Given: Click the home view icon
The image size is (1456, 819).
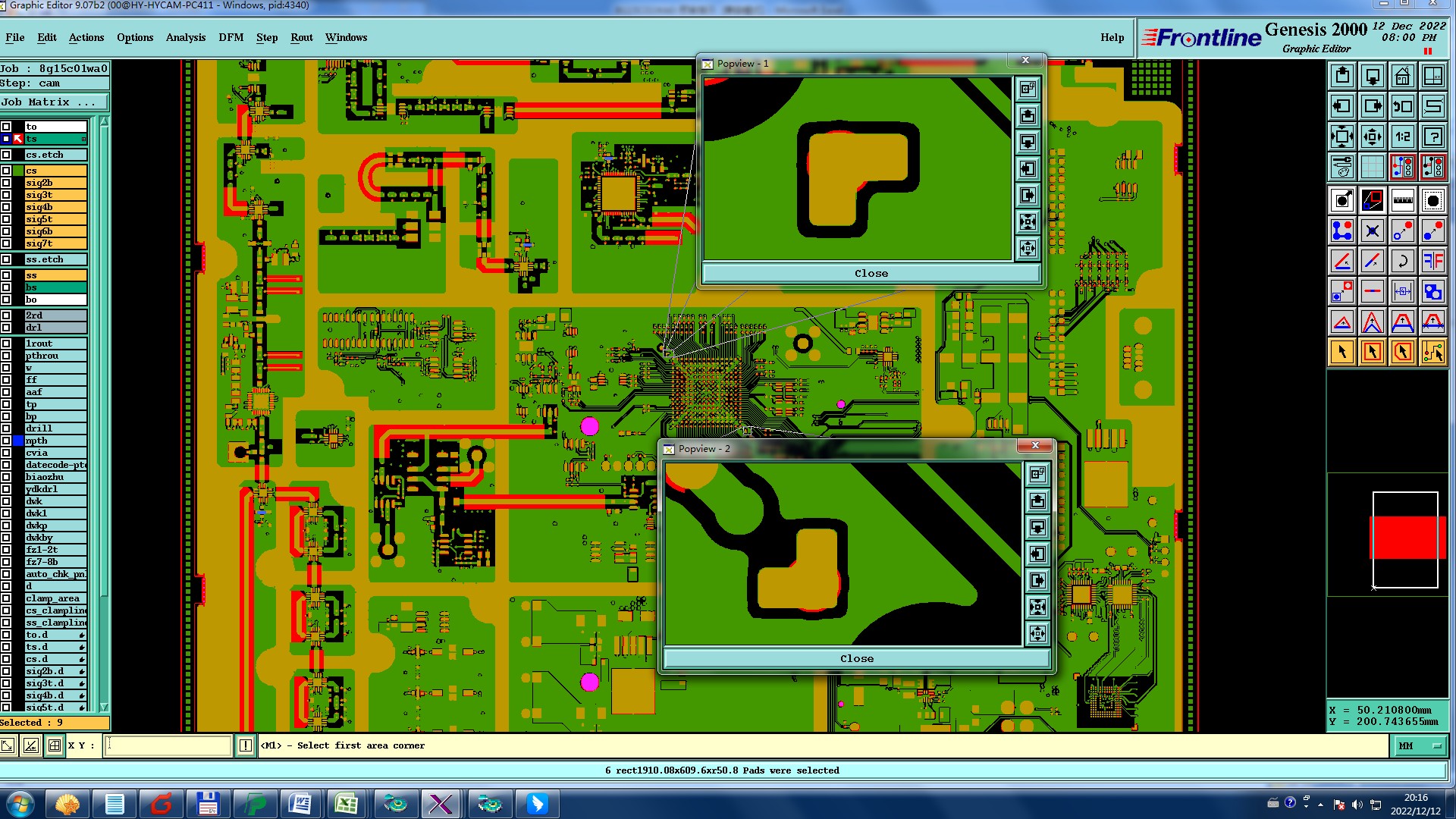Looking at the screenshot, I should pos(1402,77).
